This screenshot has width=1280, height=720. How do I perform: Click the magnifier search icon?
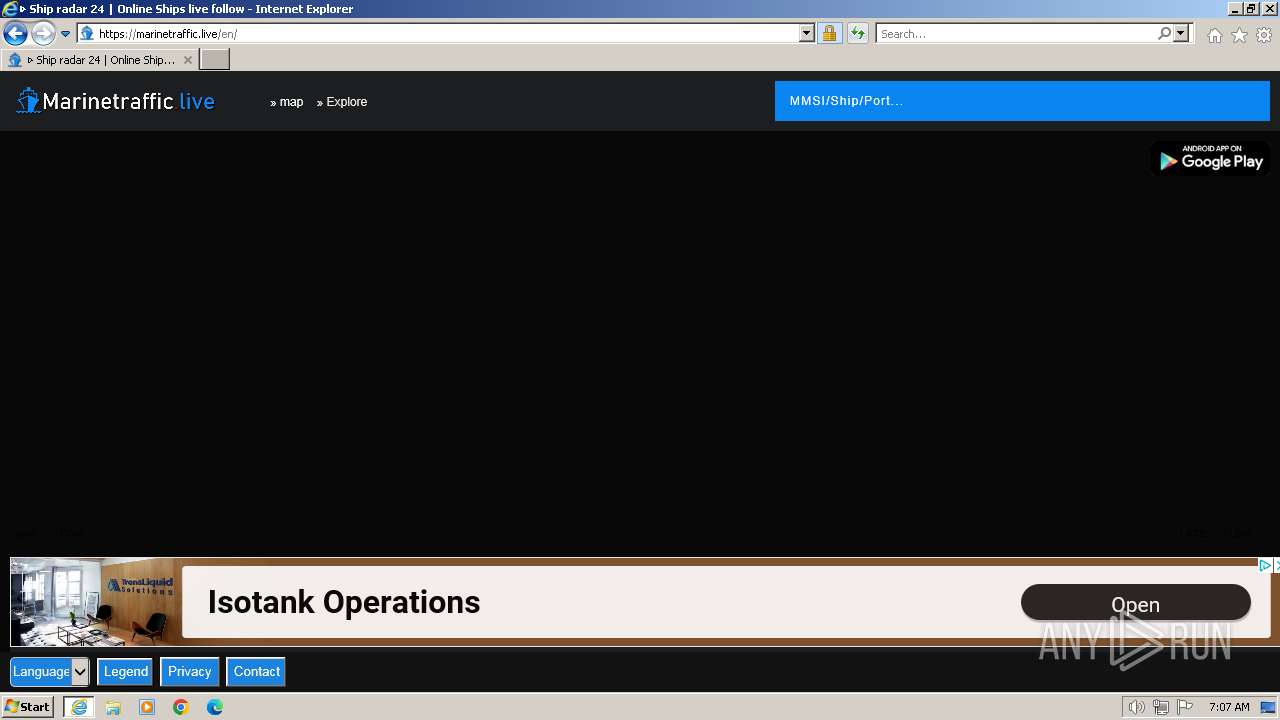pos(1164,33)
